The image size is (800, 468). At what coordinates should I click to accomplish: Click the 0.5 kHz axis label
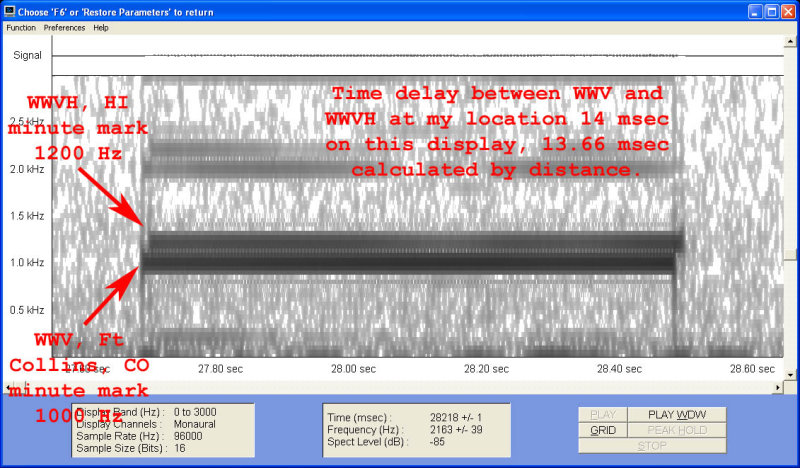click(x=27, y=310)
